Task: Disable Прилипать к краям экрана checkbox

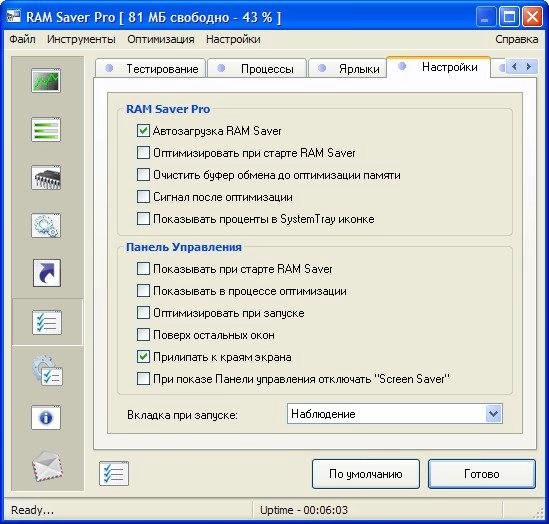Action: [143, 357]
